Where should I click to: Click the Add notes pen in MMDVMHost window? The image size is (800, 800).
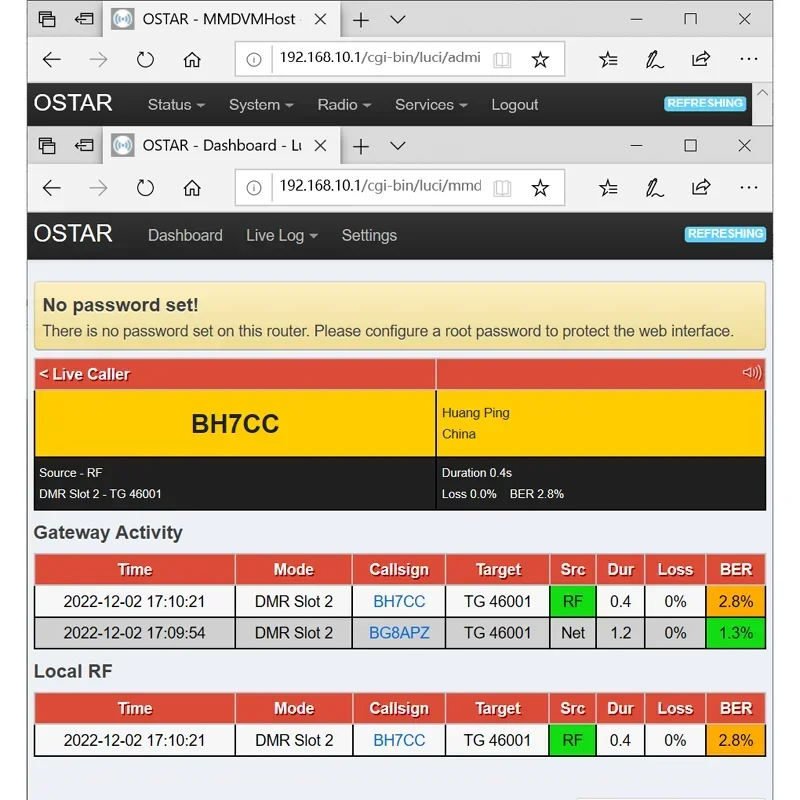(x=654, y=60)
